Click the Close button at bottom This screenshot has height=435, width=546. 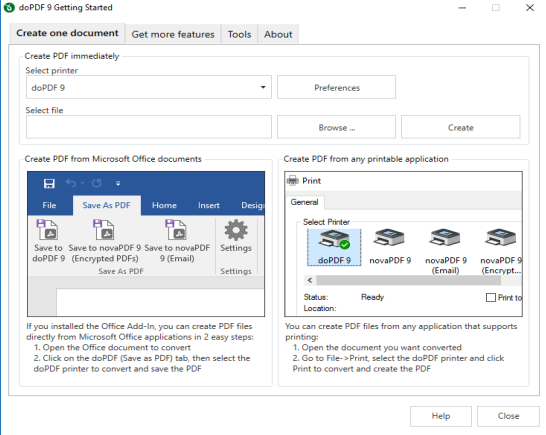click(x=508, y=416)
